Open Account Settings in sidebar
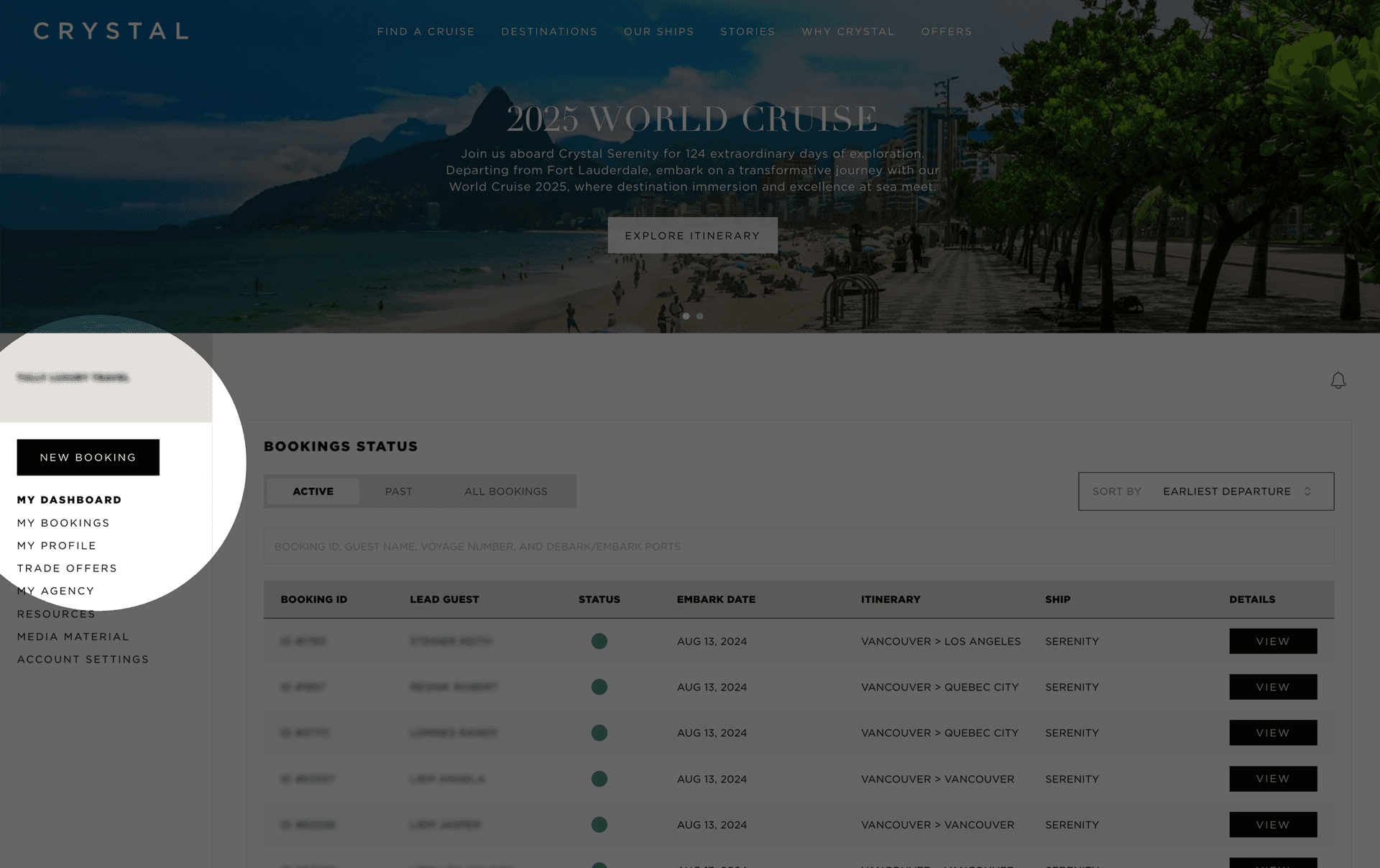 click(83, 660)
